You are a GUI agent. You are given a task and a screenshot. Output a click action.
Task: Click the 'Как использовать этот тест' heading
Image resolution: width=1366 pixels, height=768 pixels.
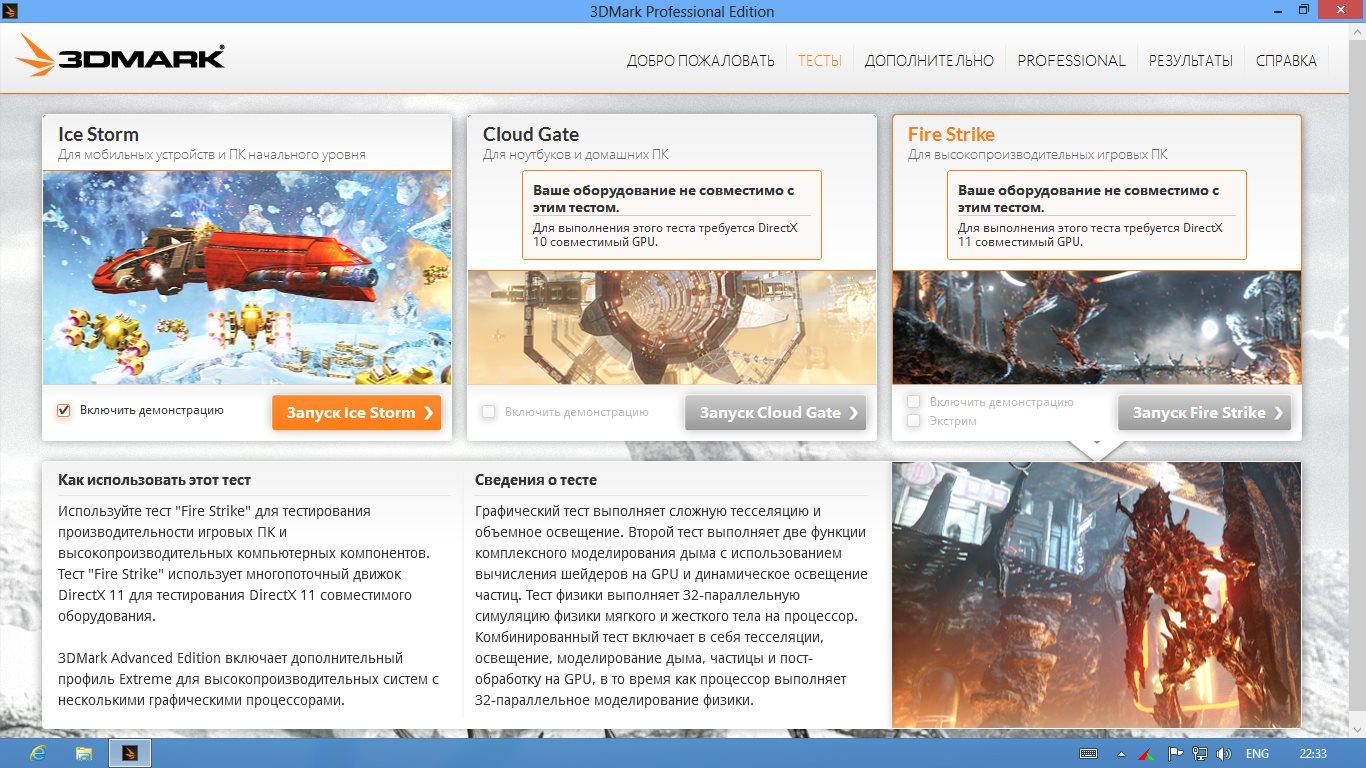pos(154,480)
